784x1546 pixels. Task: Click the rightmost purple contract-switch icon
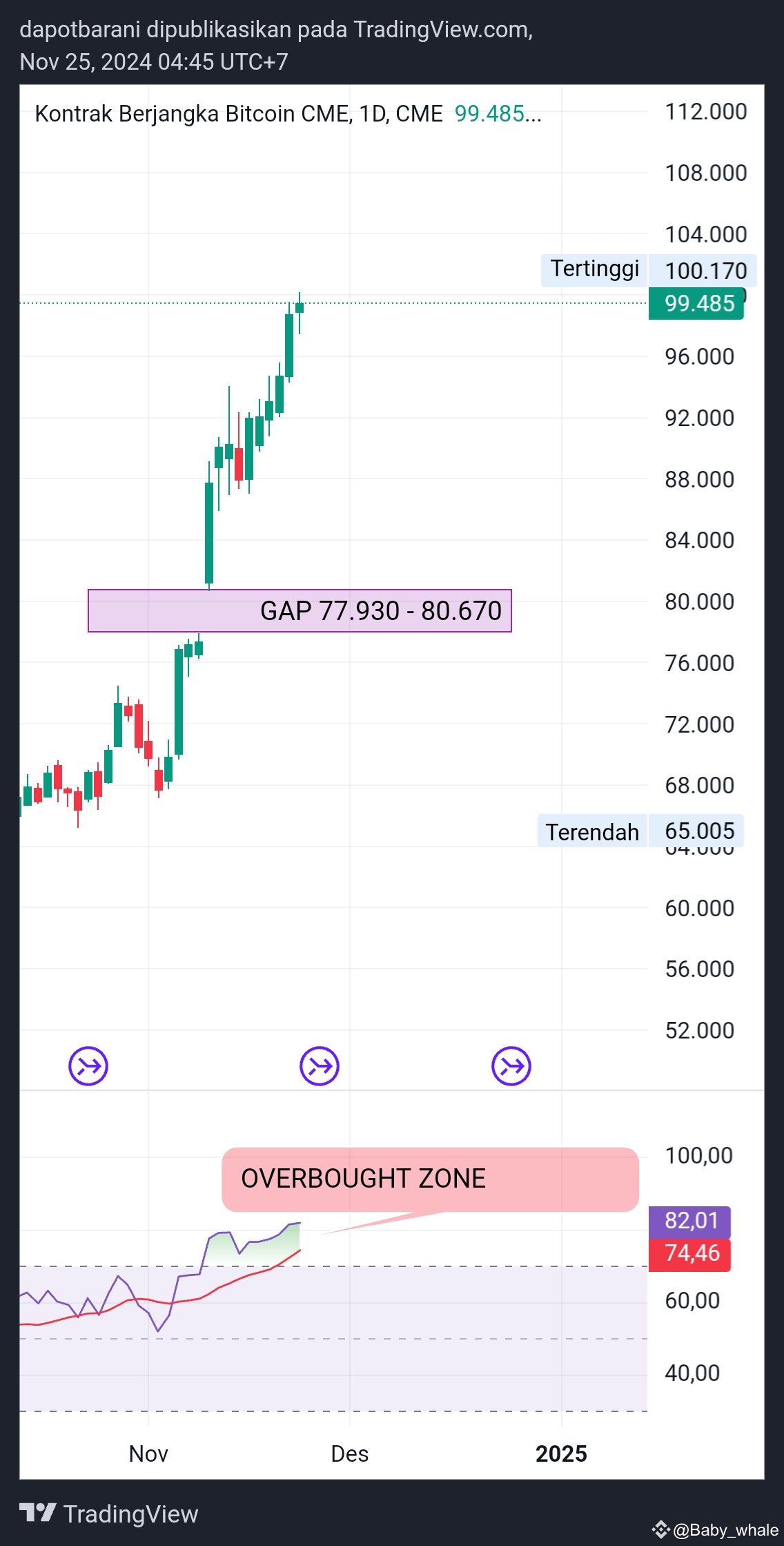[511, 1066]
